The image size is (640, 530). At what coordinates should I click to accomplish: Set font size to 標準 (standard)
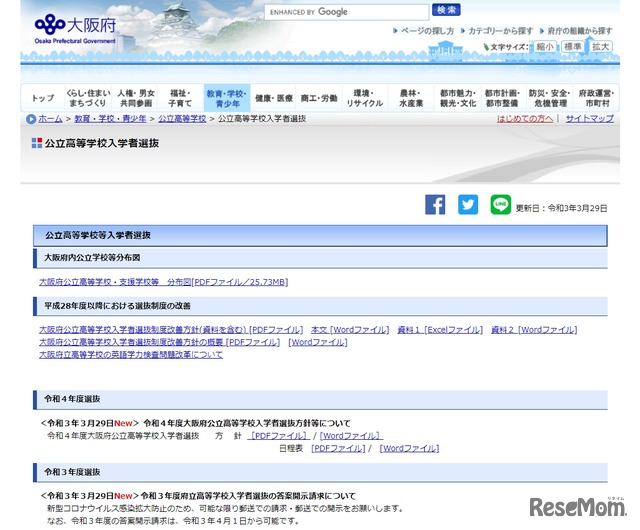[573, 47]
